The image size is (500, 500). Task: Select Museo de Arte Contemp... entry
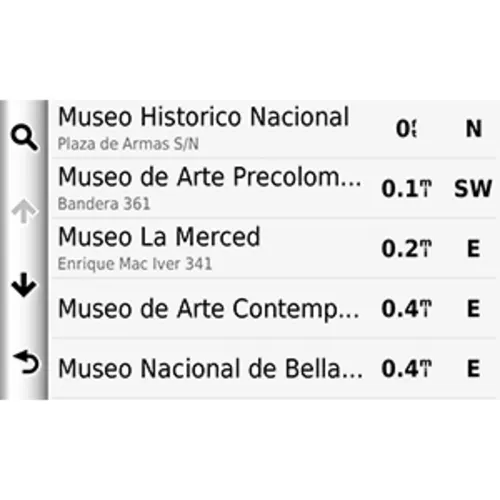273,308
